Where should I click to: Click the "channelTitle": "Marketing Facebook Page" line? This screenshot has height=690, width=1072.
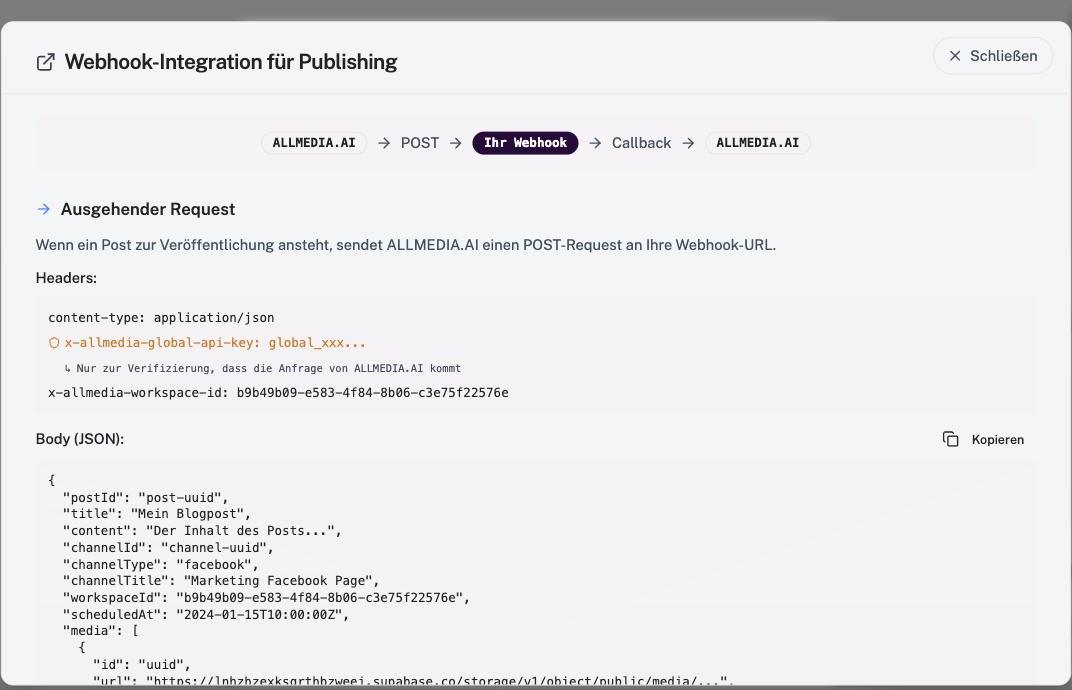[221, 581]
